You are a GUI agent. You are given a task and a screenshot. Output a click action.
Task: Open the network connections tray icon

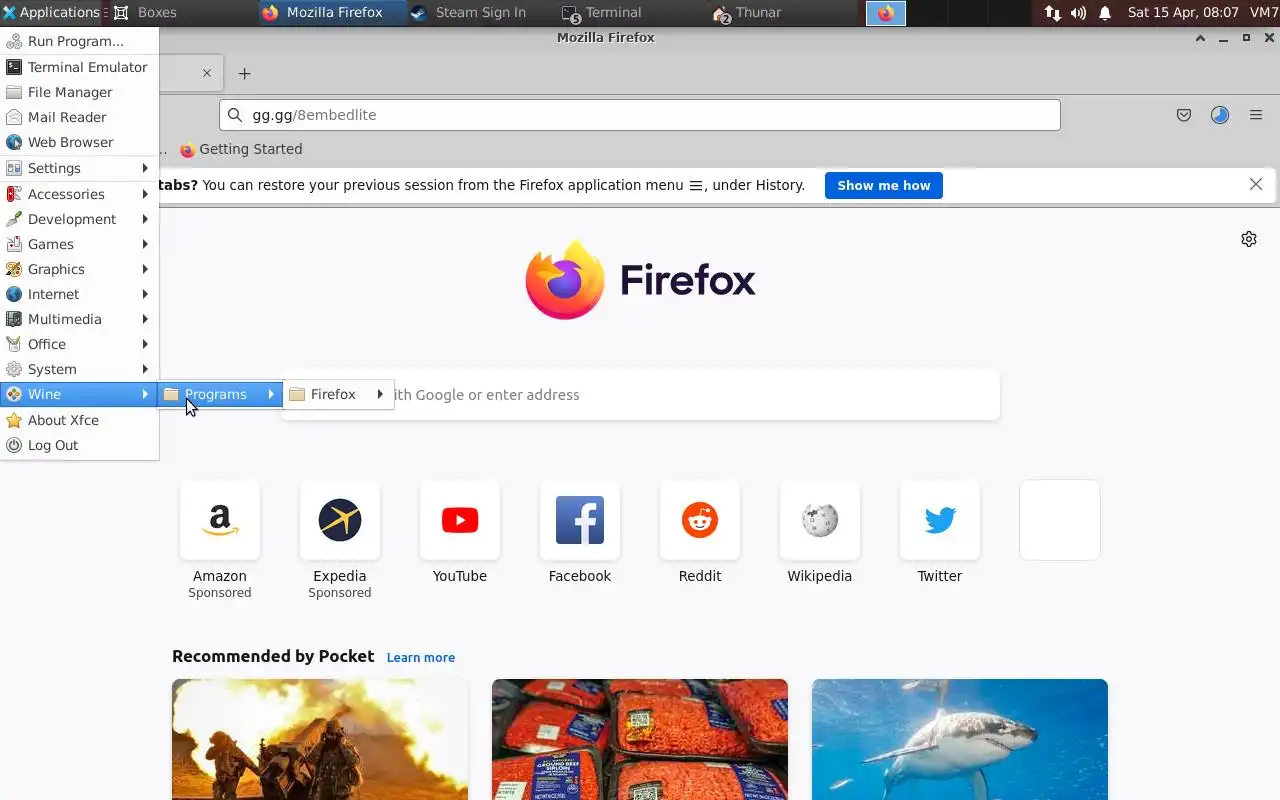[1052, 13]
